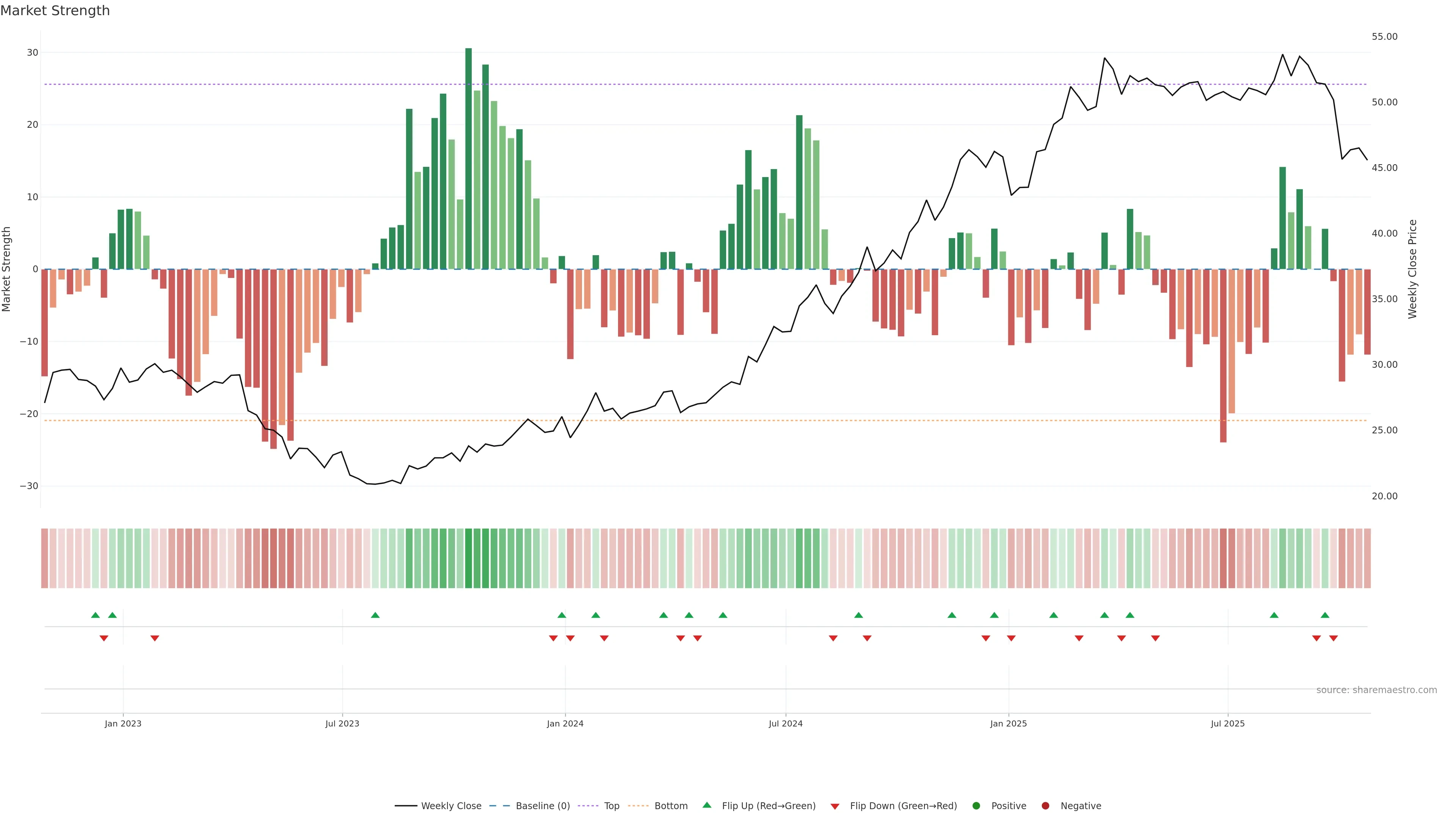This screenshot has width=1456, height=819.
Task: Click the dark red Negative circle in legend
Action: coord(1045,805)
